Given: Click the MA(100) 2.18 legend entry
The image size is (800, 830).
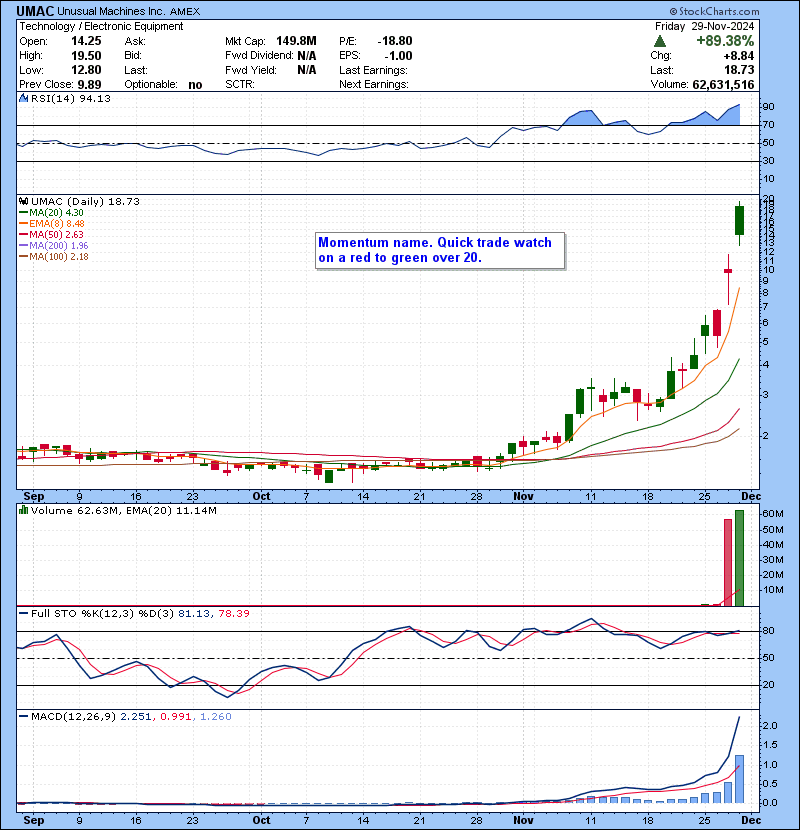Looking at the screenshot, I should [x=58, y=257].
